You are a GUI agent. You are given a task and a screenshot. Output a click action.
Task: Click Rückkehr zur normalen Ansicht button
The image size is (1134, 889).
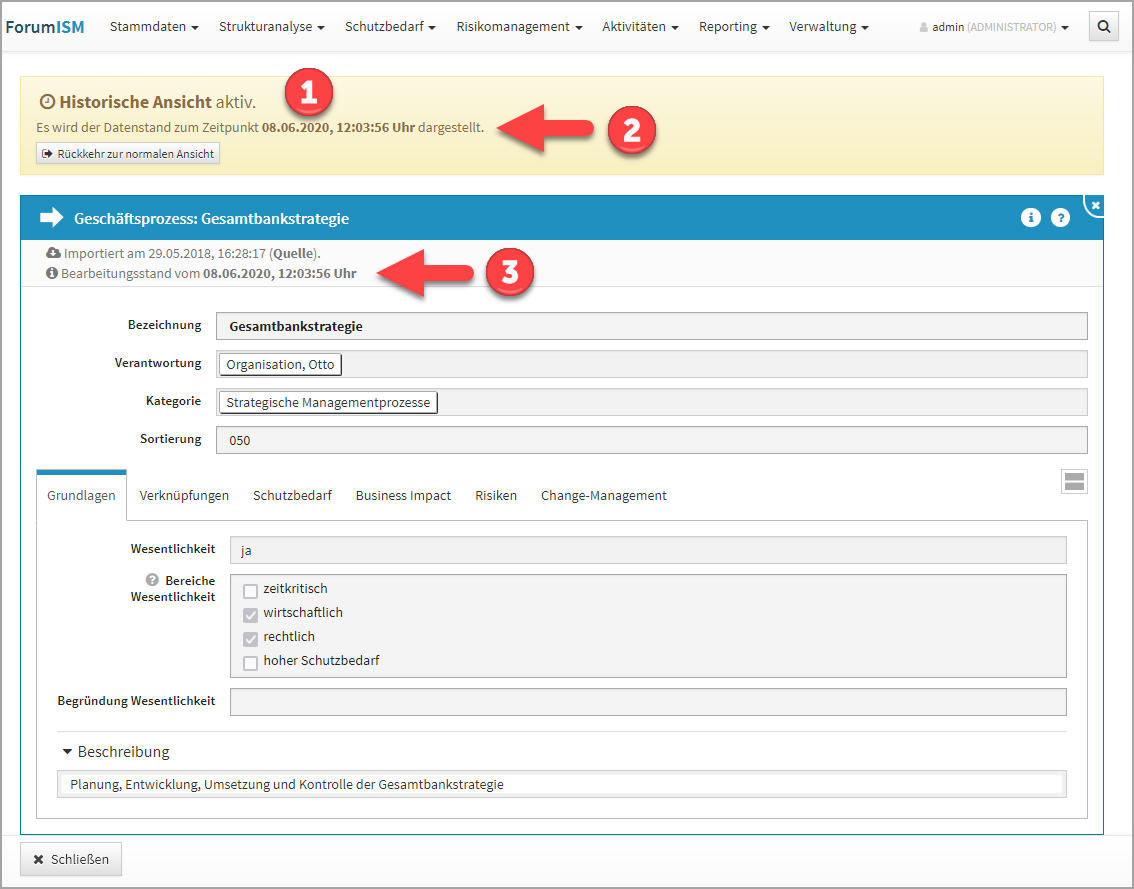click(128, 154)
